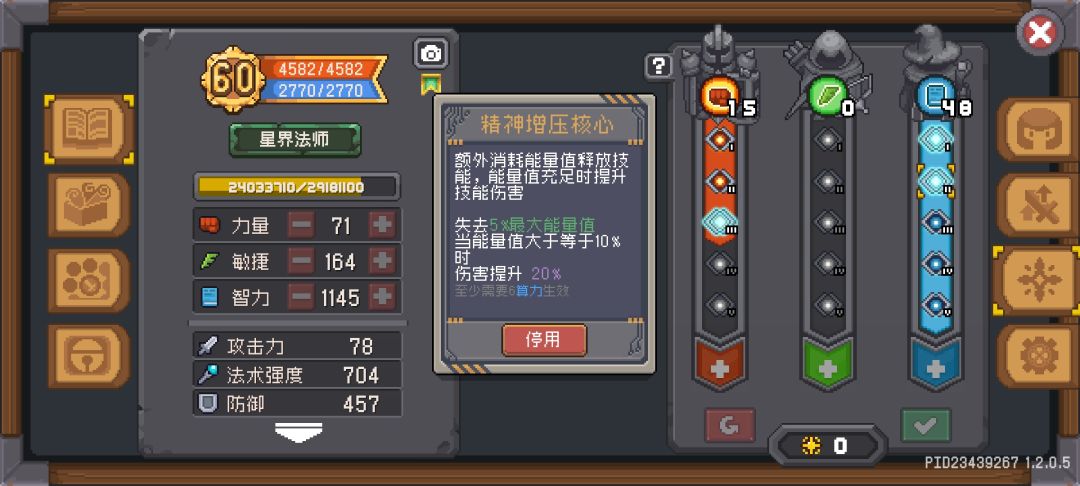This screenshot has height=486, width=1080.
Task: Select the crossed swords upgrade icon
Action: tap(1039, 205)
